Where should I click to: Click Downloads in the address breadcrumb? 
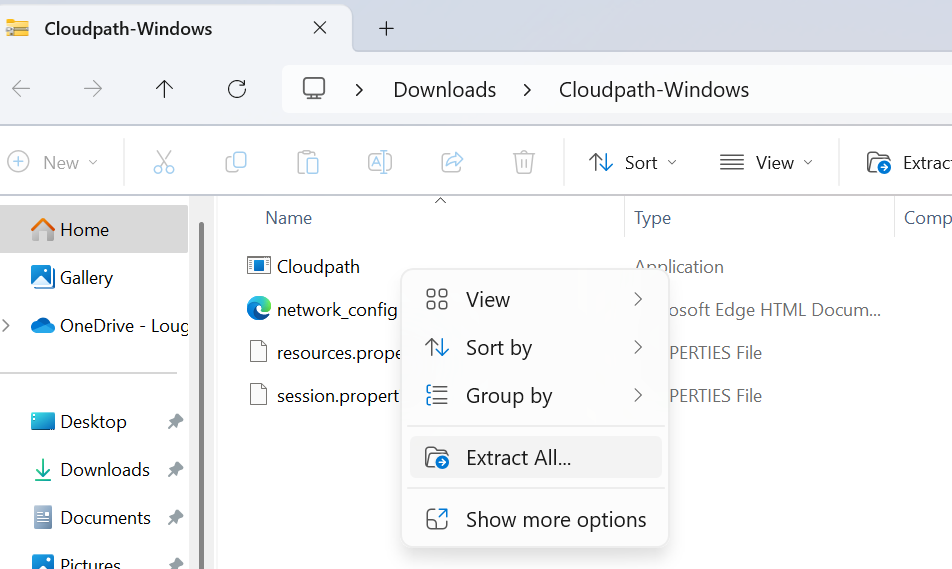pyautogui.click(x=444, y=89)
